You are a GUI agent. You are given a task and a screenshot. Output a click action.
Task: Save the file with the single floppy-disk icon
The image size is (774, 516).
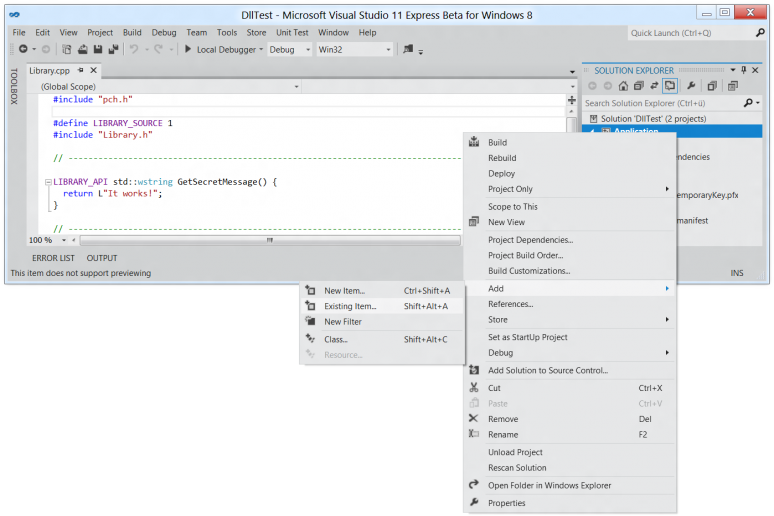[98, 49]
